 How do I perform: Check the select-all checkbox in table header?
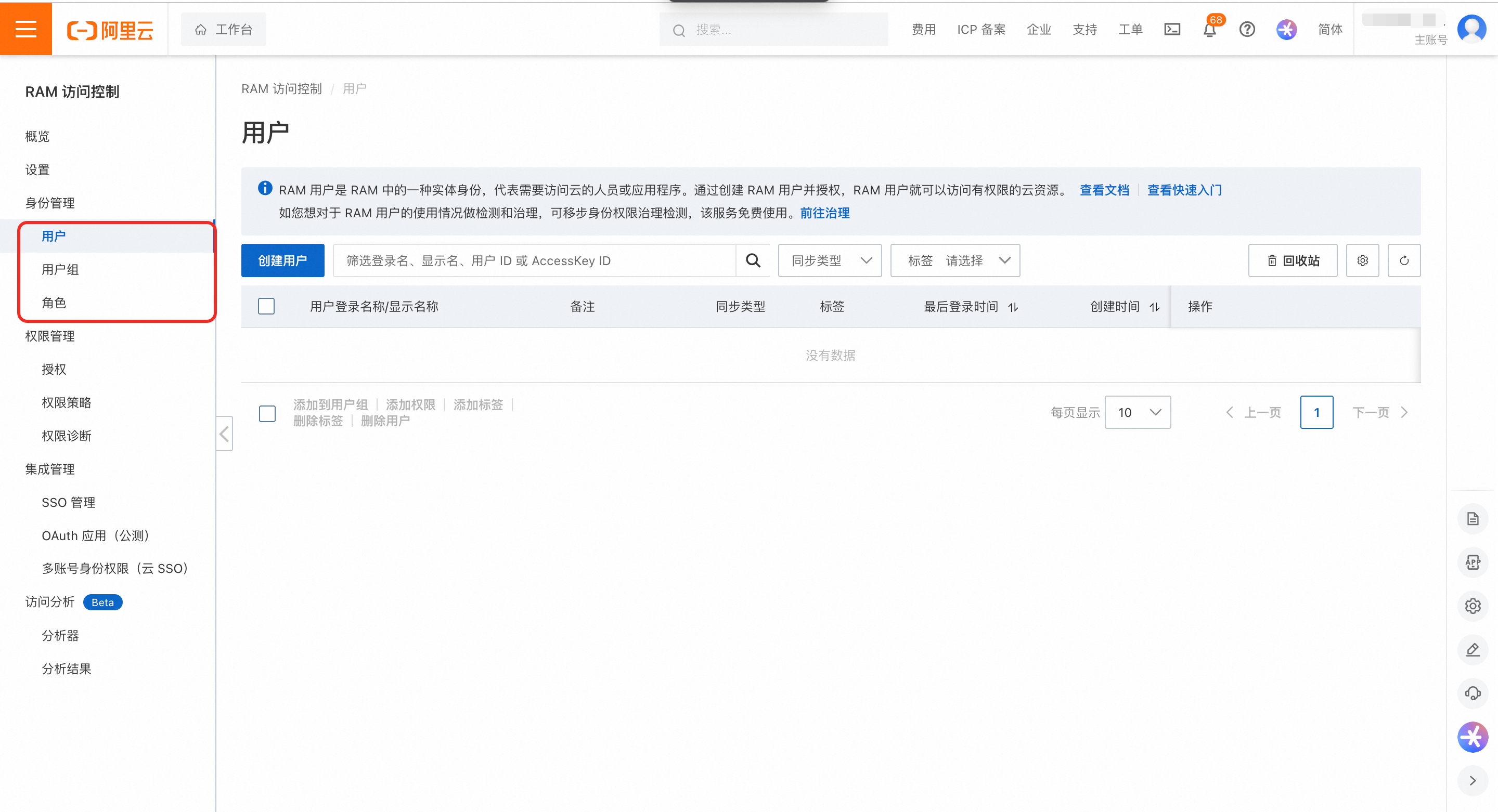[266, 306]
